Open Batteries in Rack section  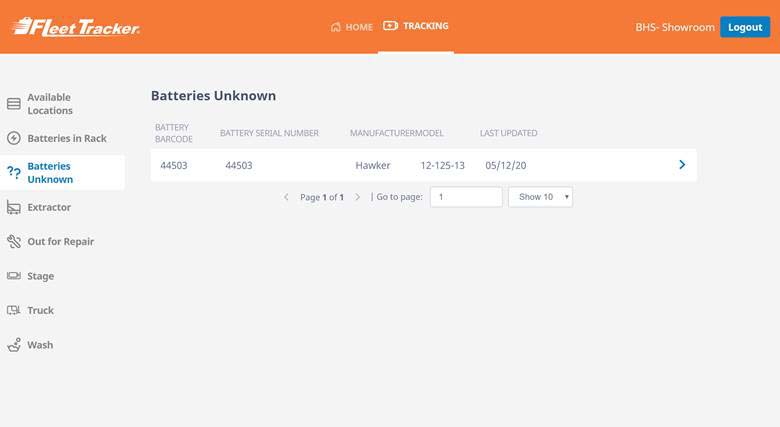click(67, 138)
